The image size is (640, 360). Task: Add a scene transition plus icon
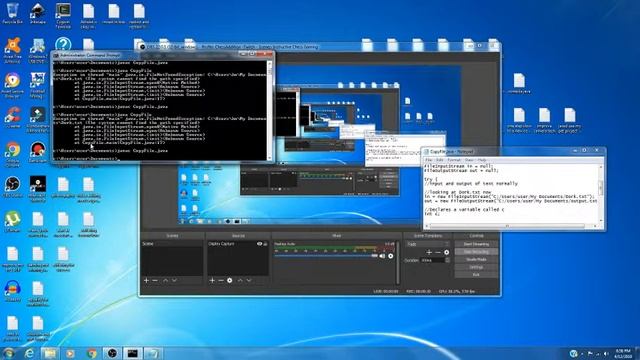[429, 252]
